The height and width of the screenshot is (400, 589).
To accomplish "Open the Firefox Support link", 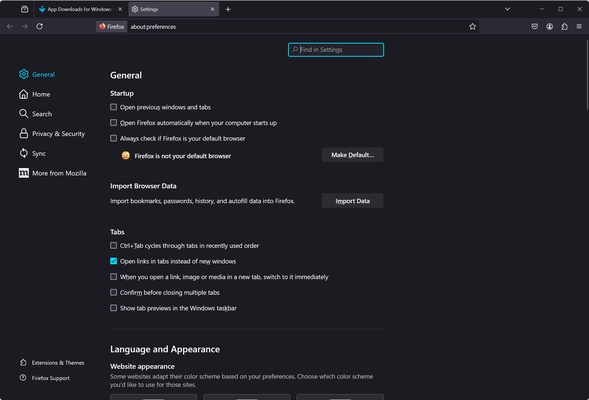I will pos(45,378).
